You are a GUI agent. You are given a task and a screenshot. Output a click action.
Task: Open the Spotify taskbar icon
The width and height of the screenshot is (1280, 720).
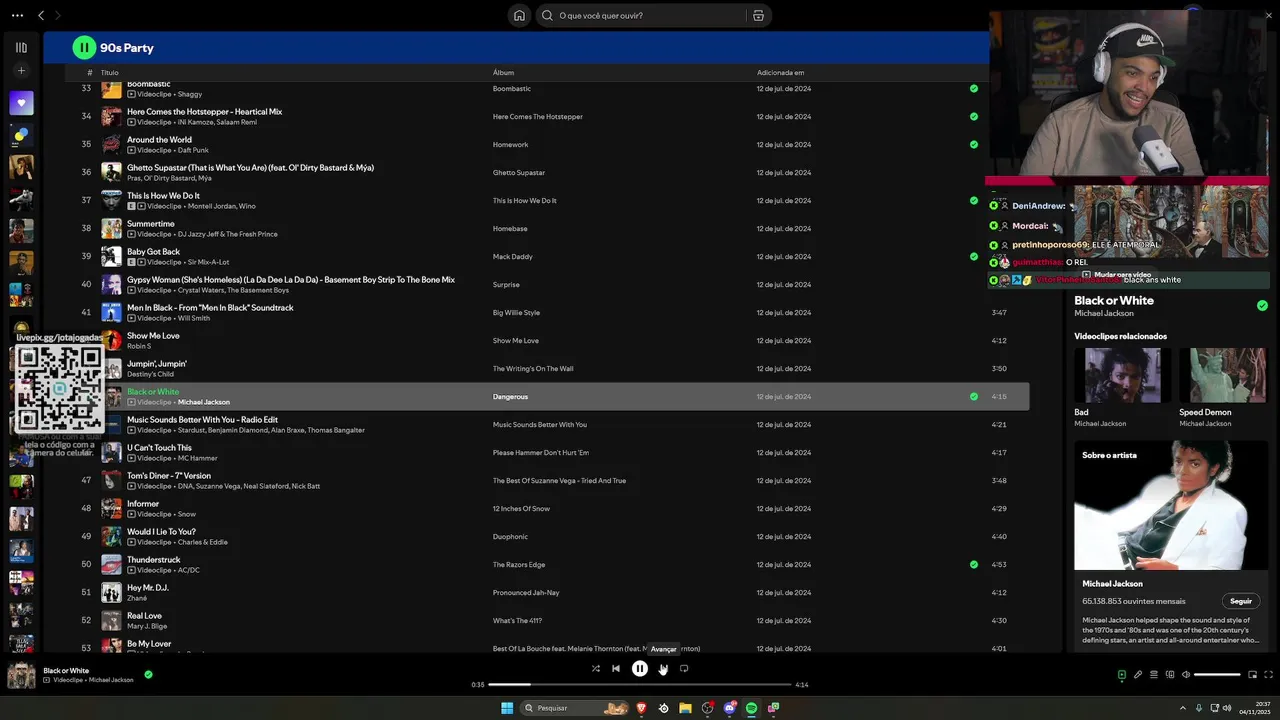(751, 708)
